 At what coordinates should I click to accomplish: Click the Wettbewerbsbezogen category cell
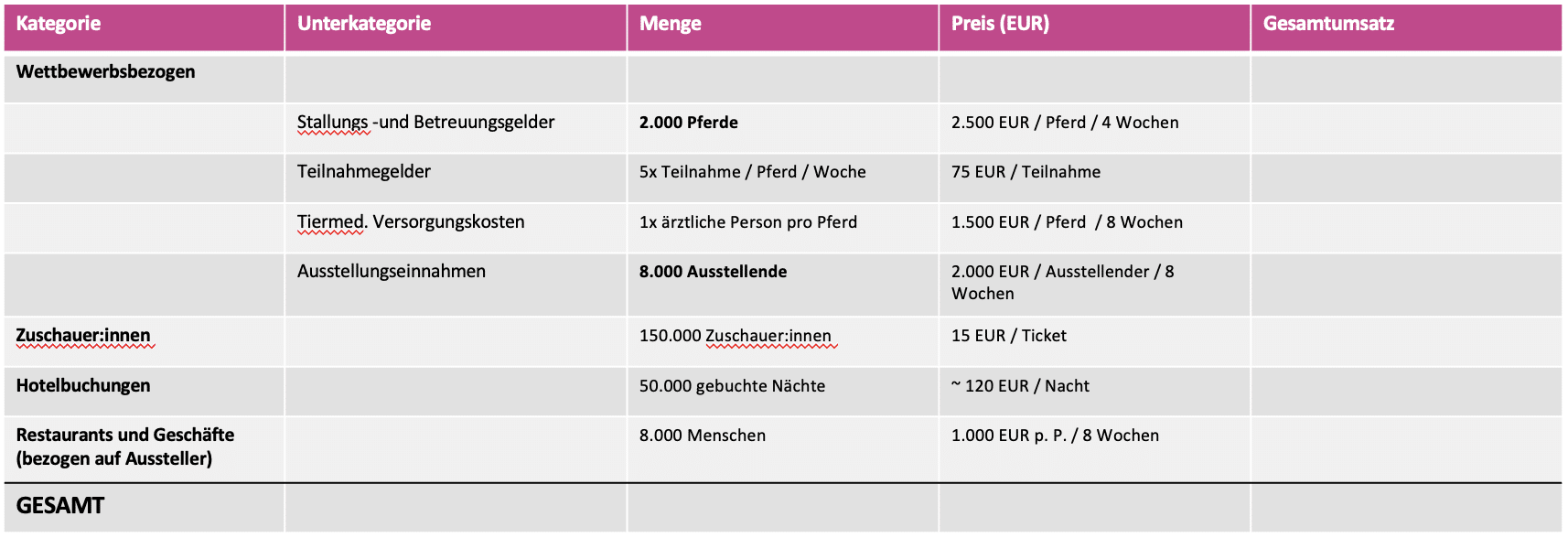coord(144,79)
